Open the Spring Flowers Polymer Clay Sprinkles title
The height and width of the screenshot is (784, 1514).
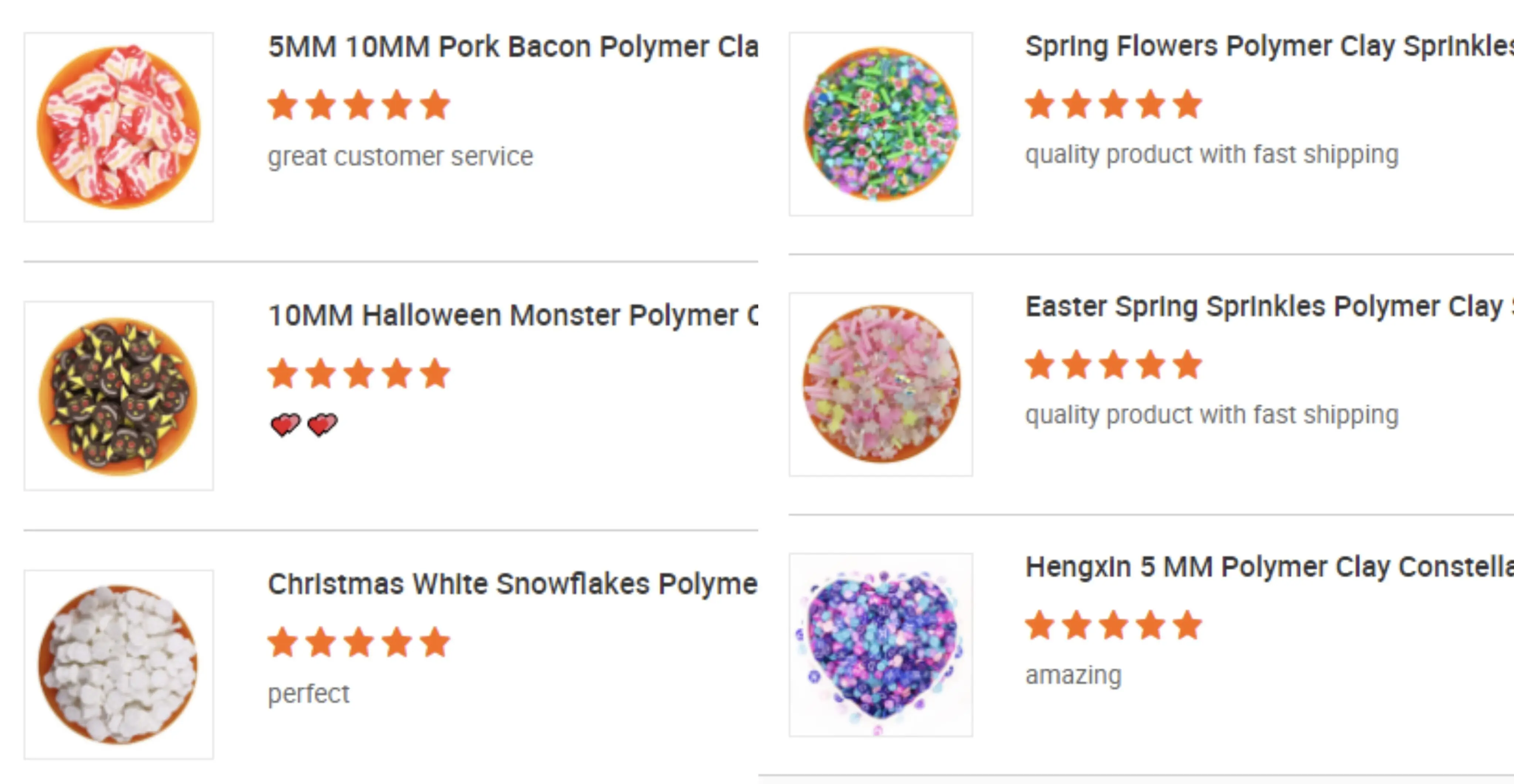pos(1269,47)
